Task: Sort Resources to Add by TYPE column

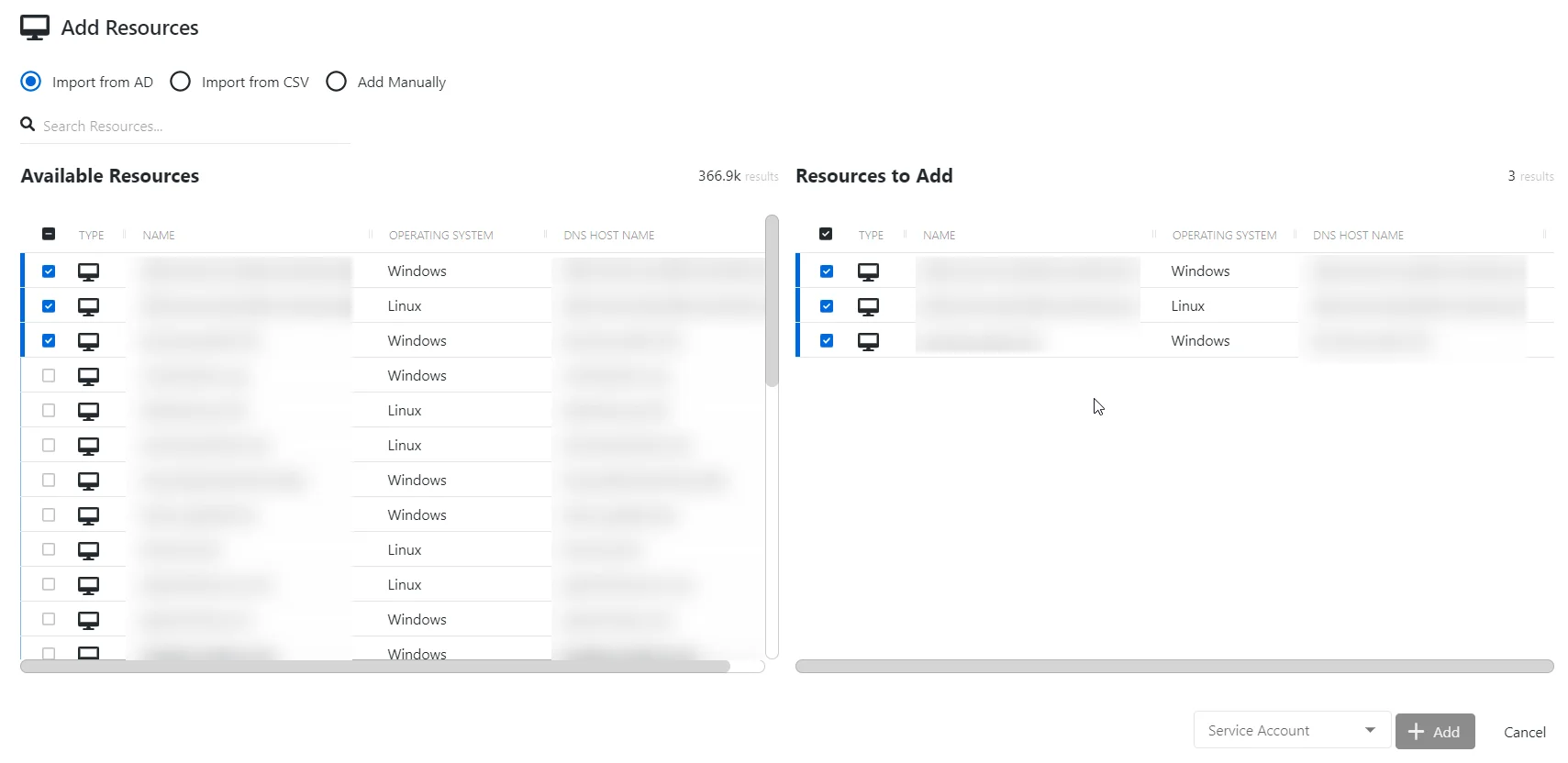Action: 871,236
